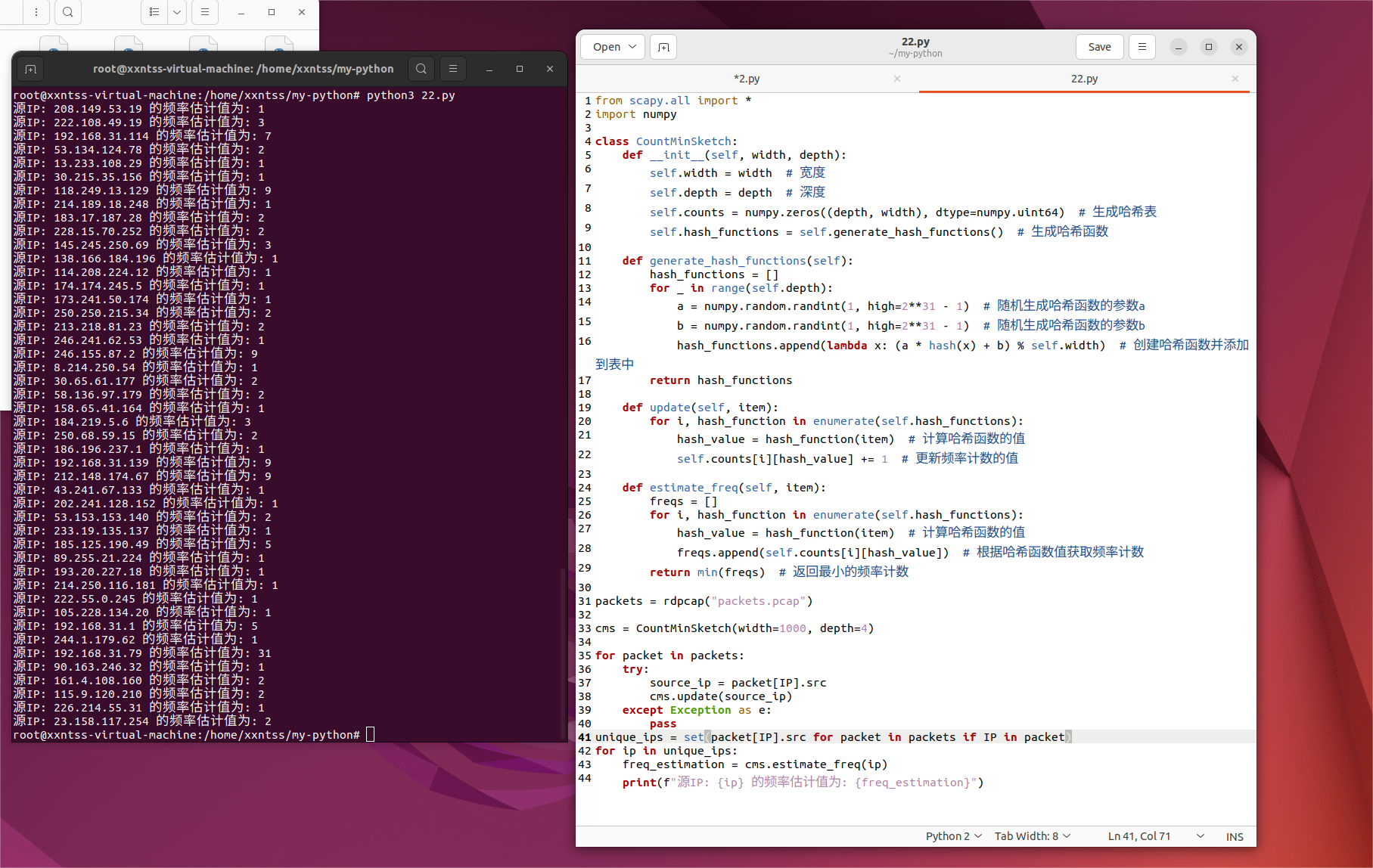
Task: Click terminal output line for IP 208.149.53.19
Action: (138, 109)
